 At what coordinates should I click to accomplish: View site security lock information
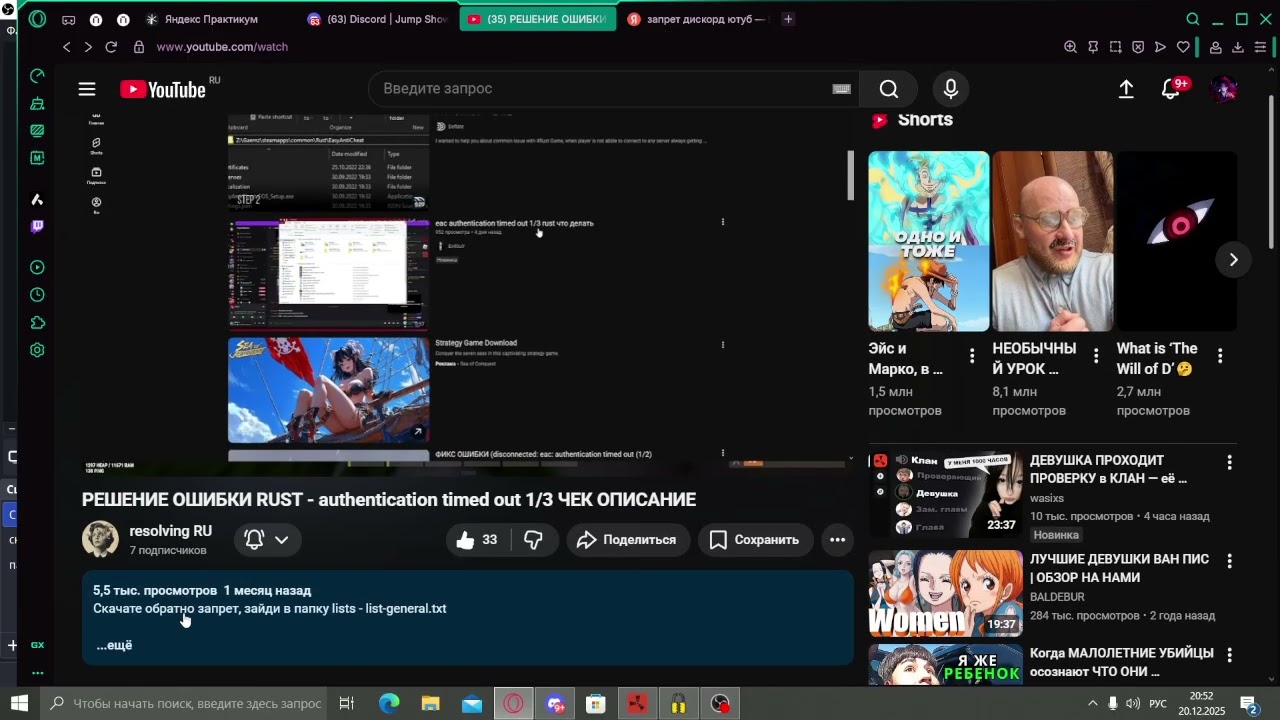[139, 47]
